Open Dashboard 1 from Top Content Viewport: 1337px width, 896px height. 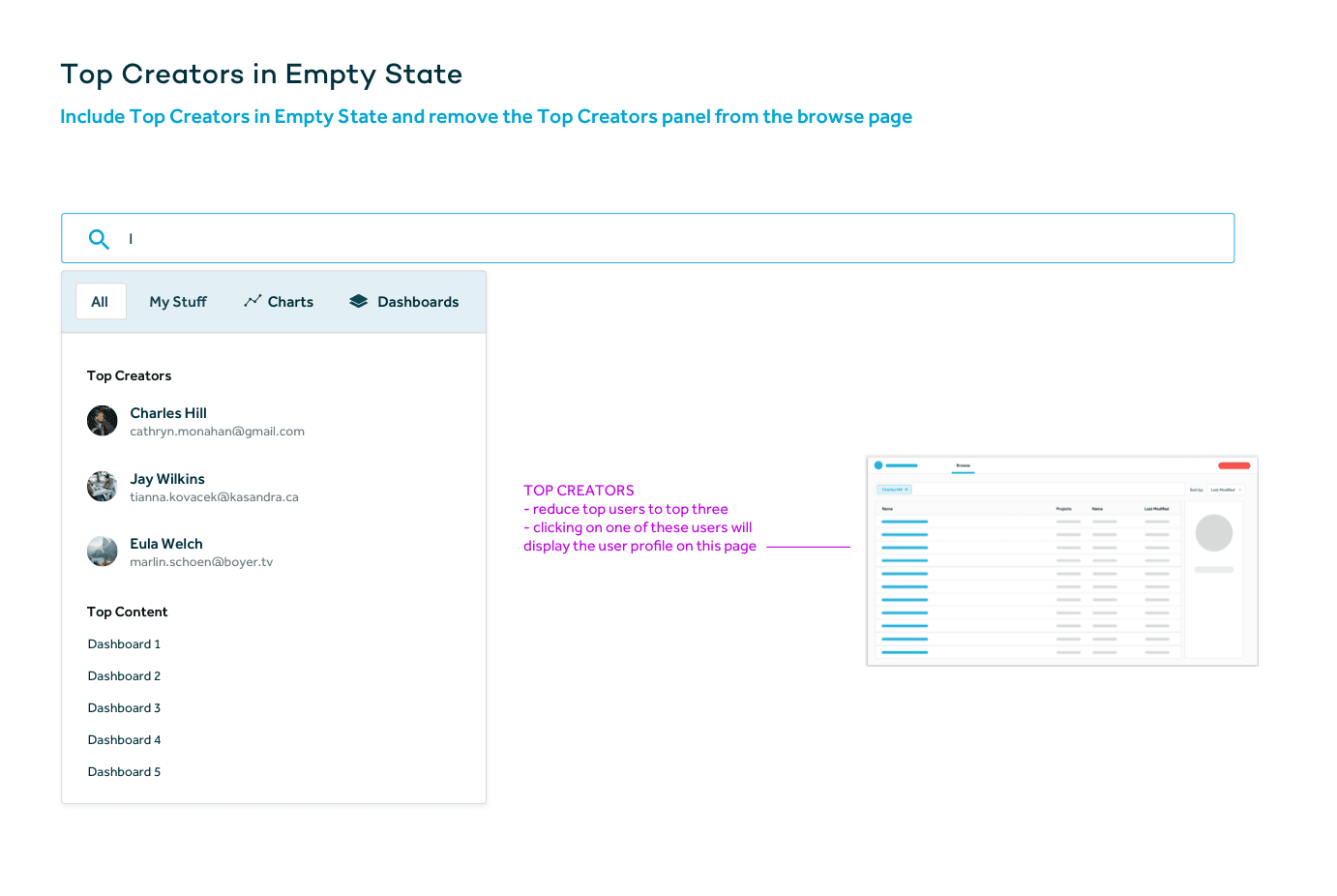coord(124,644)
